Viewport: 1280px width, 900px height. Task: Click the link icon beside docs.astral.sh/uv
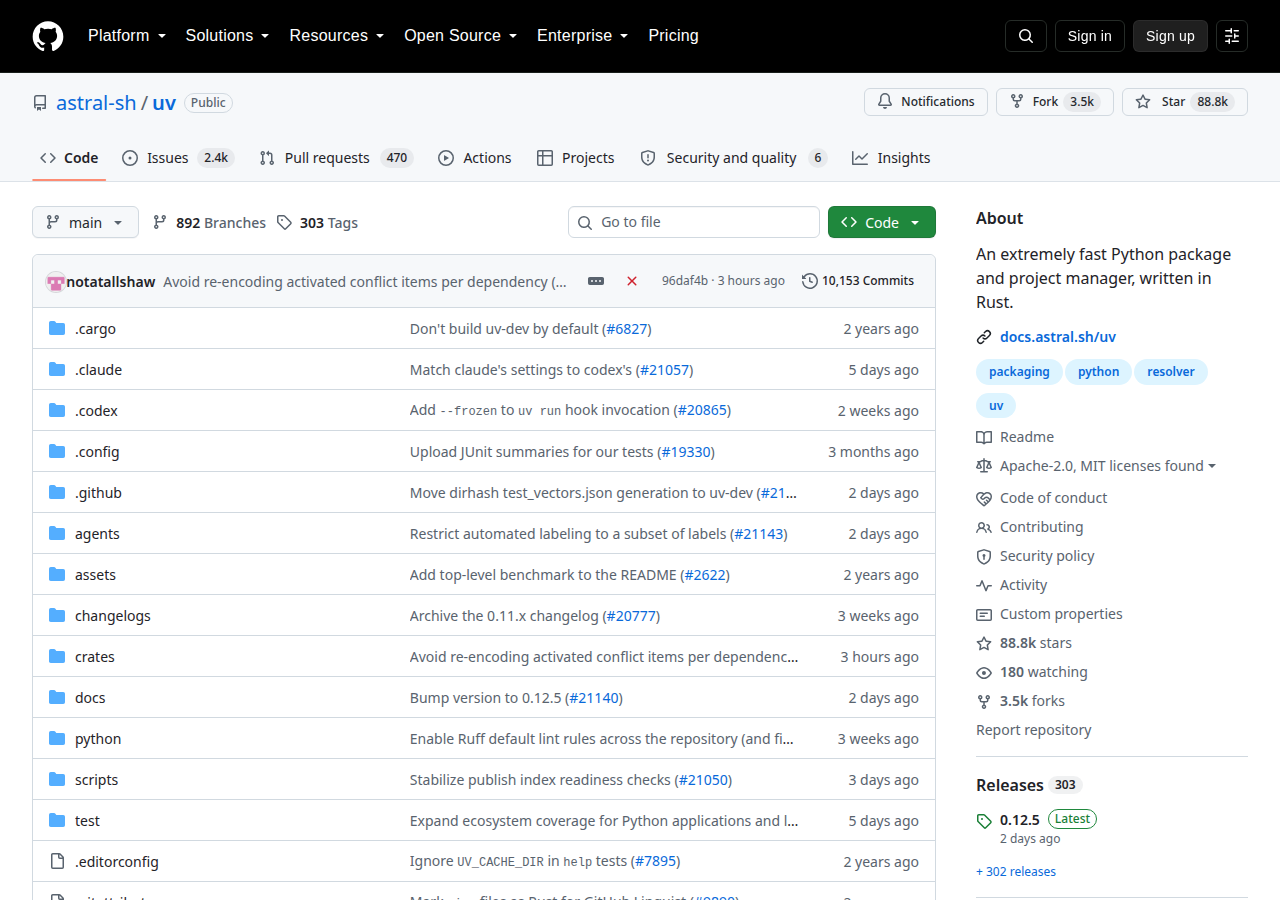coord(984,337)
